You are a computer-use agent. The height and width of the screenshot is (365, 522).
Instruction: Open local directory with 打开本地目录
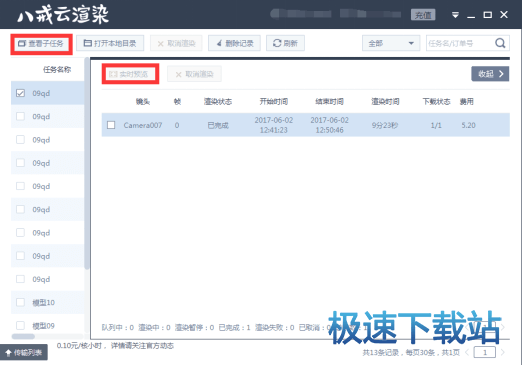[110, 43]
